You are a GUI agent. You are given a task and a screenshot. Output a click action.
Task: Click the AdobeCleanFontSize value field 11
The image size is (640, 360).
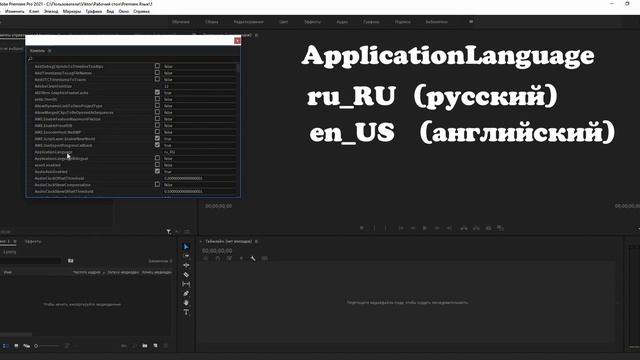coord(199,86)
